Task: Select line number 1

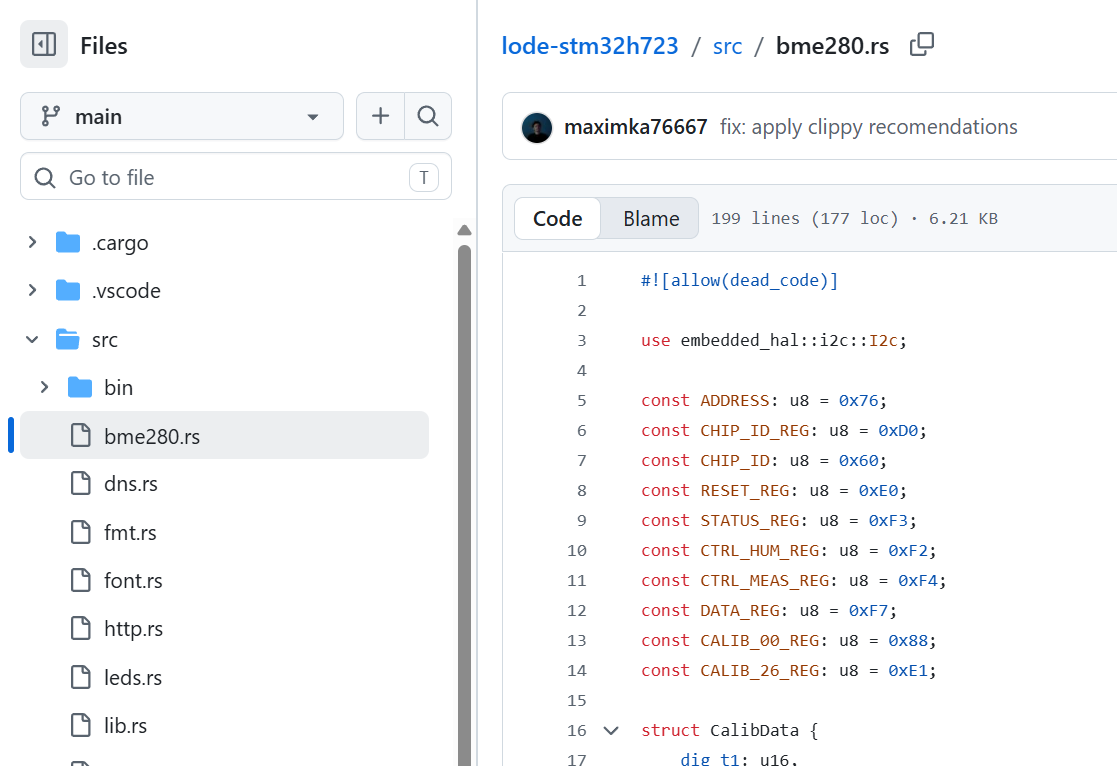Action: pyautogui.click(x=581, y=281)
